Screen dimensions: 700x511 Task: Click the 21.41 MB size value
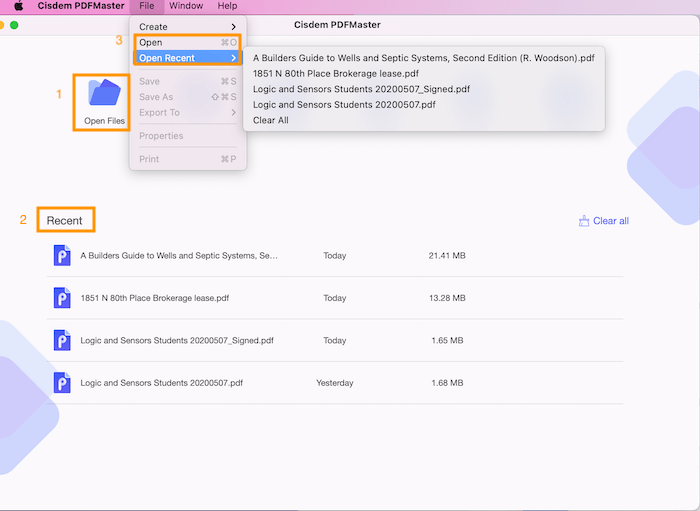pyautogui.click(x=447, y=256)
